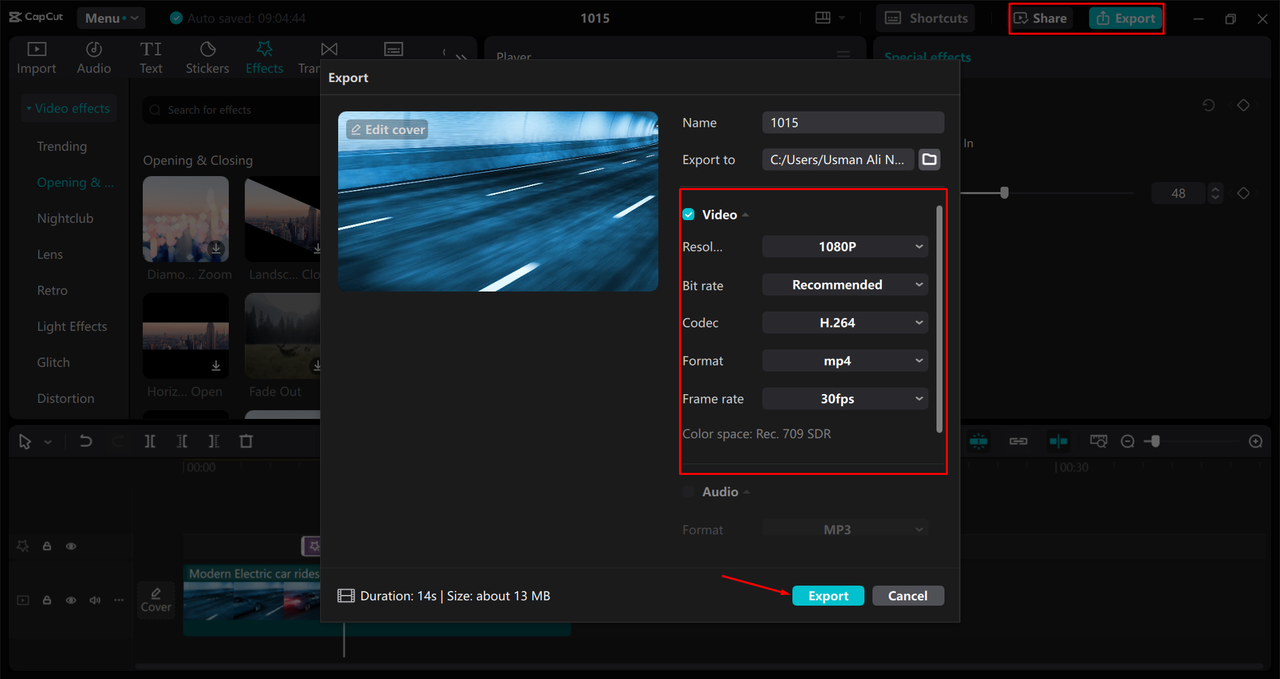The height and width of the screenshot is (679, 1280).
Task: Click the linkage chain icon in timeline
Action: pos(1018,441)
